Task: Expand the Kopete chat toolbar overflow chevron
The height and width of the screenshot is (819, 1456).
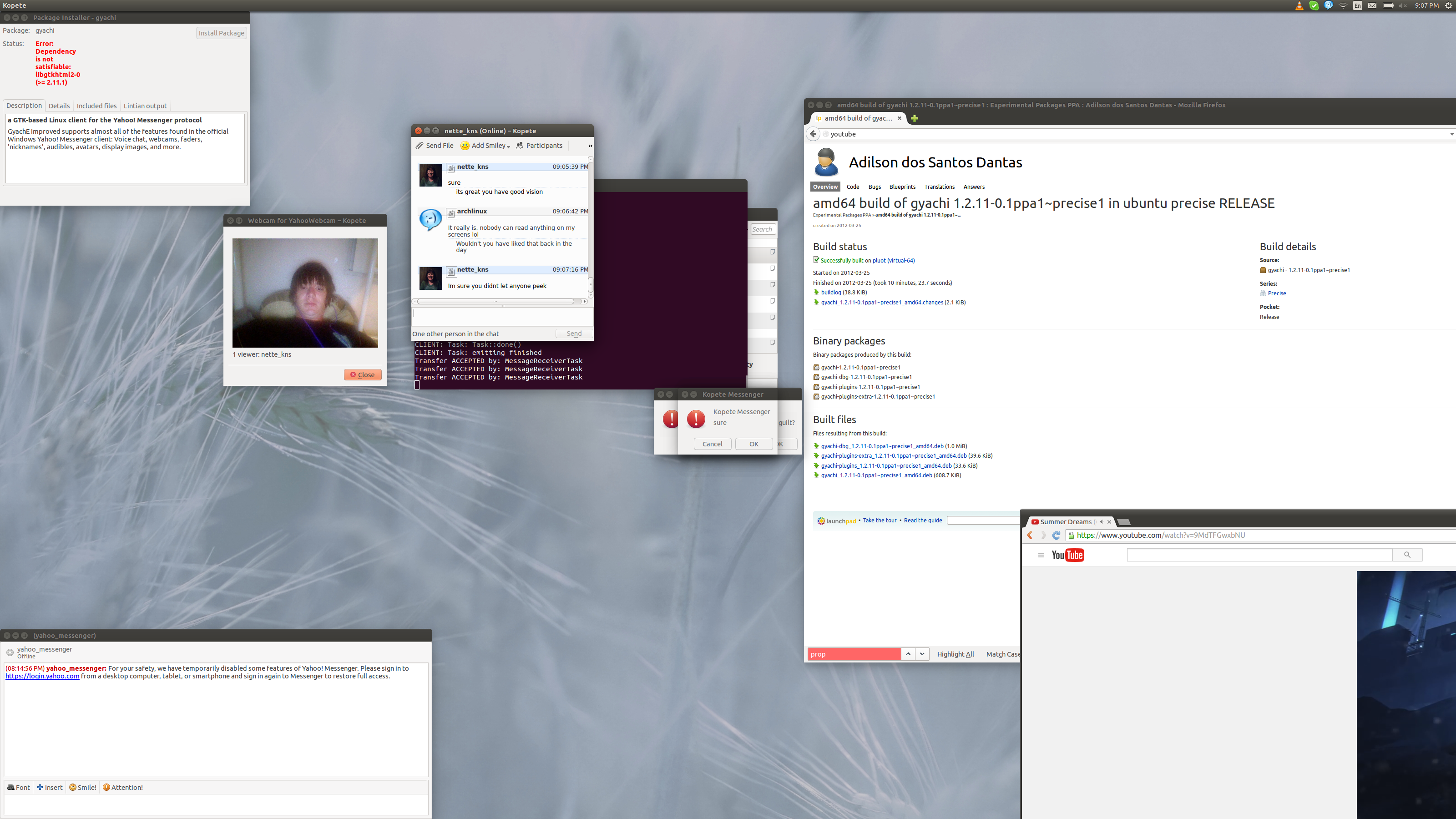Action: pos(590,146)
